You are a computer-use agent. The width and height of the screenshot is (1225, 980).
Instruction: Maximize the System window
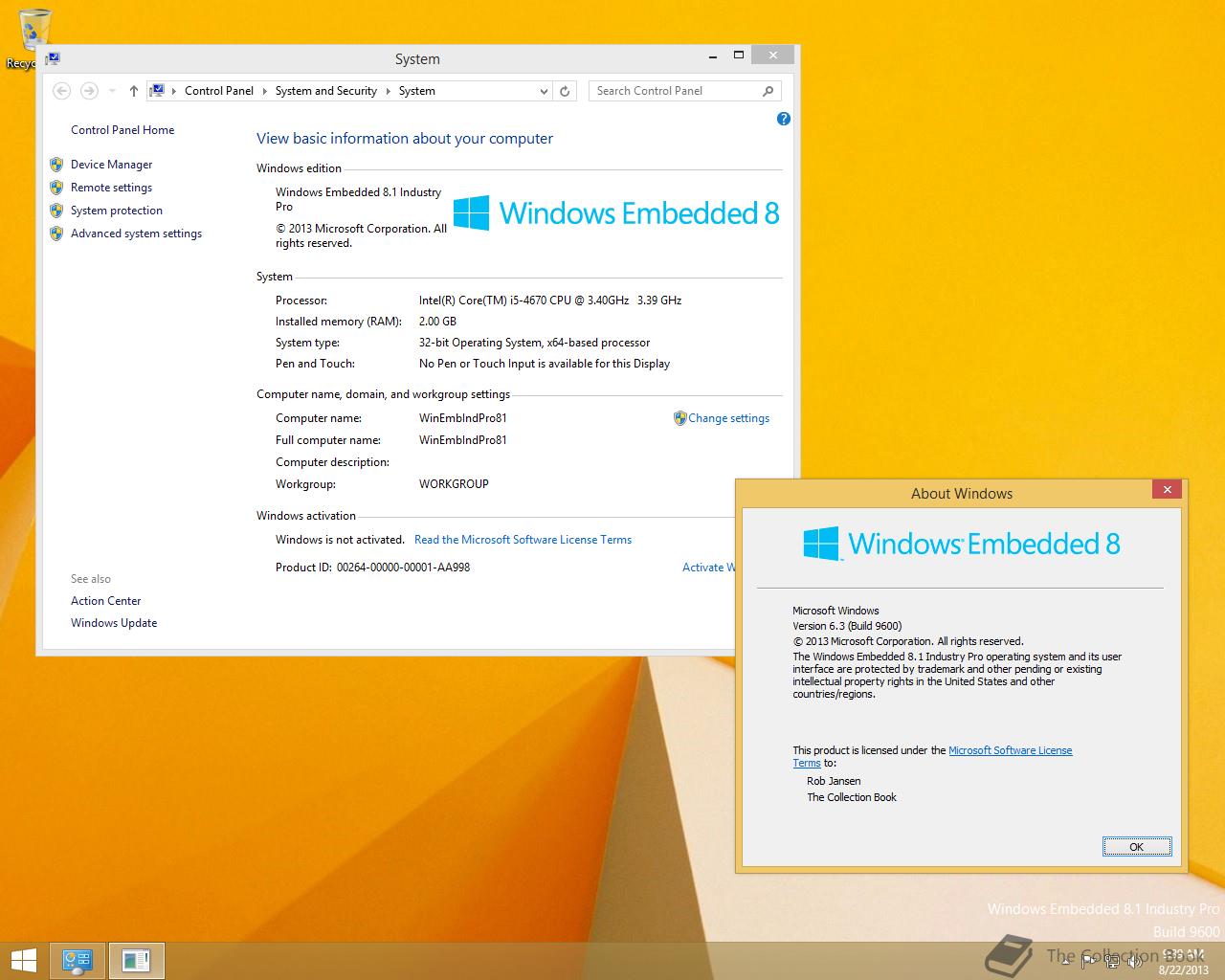pyautogui.click(x=738, y=56)
